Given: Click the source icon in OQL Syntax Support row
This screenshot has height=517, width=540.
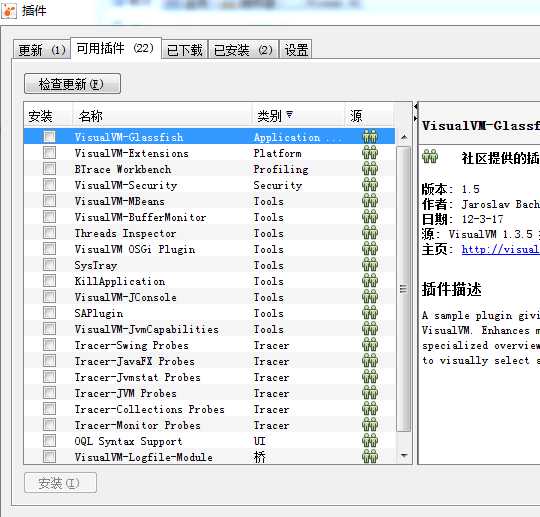Looking at the screenshot, I should 370,441.
